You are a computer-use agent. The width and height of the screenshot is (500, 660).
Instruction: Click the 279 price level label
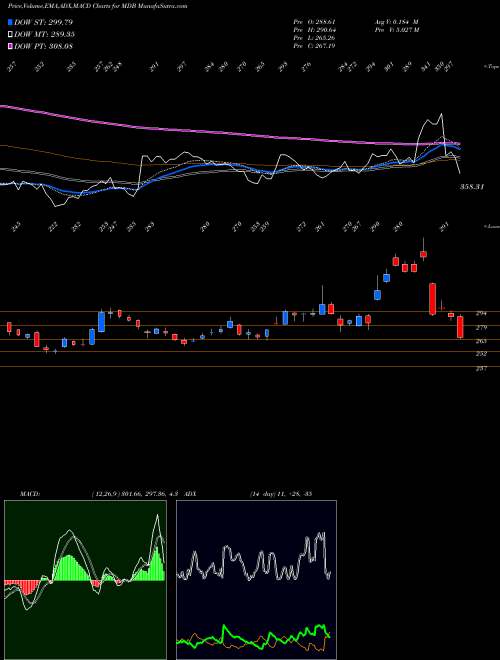tap(481, 327)
